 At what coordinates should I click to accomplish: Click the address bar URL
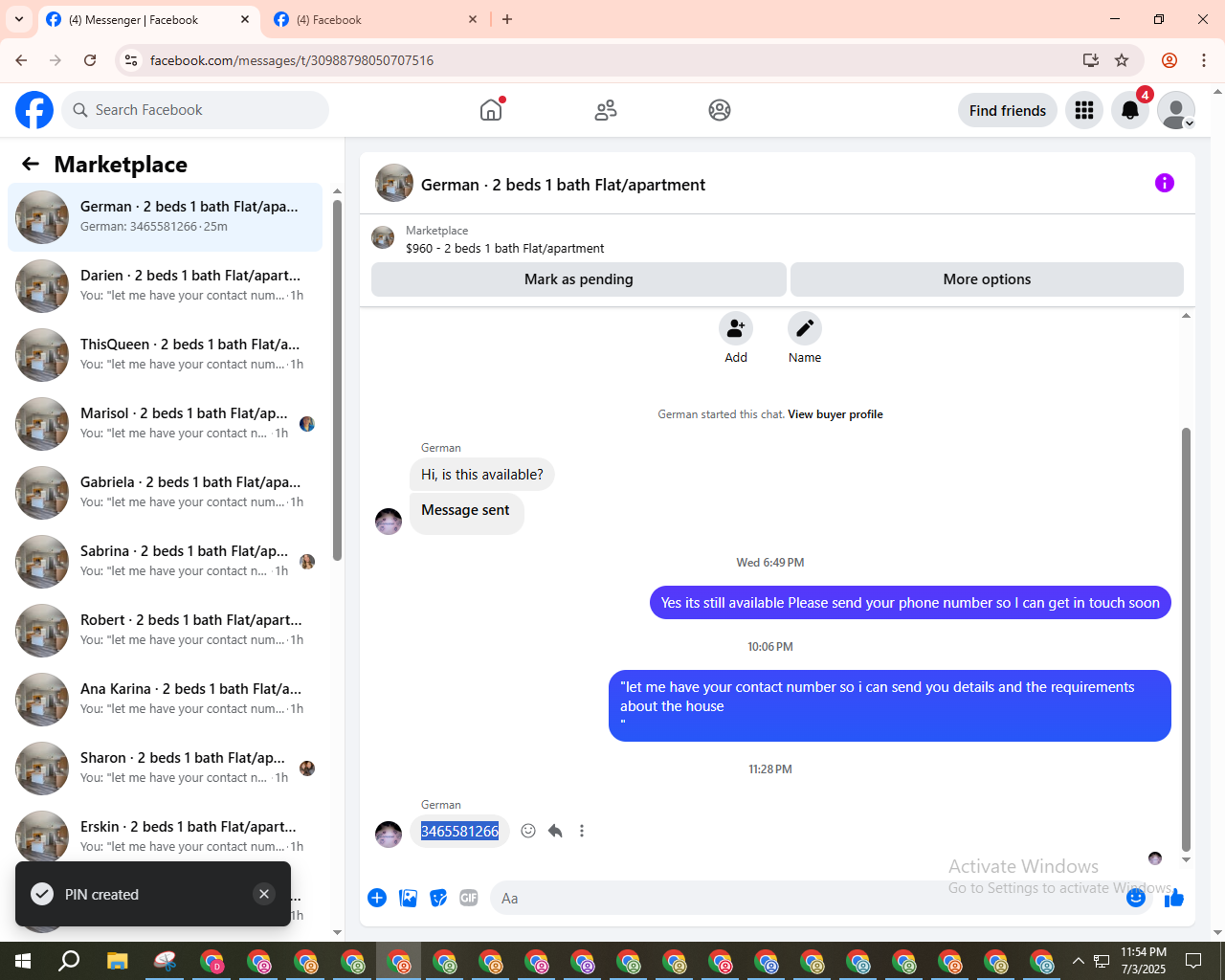292,60
